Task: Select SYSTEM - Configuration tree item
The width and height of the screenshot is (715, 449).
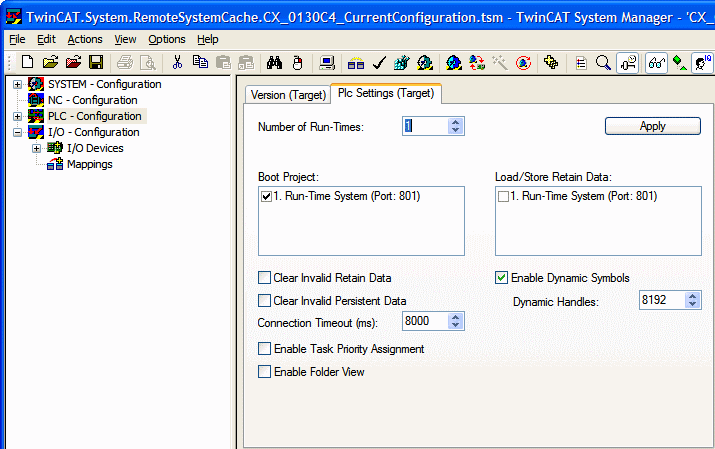Action: (104, 84)
